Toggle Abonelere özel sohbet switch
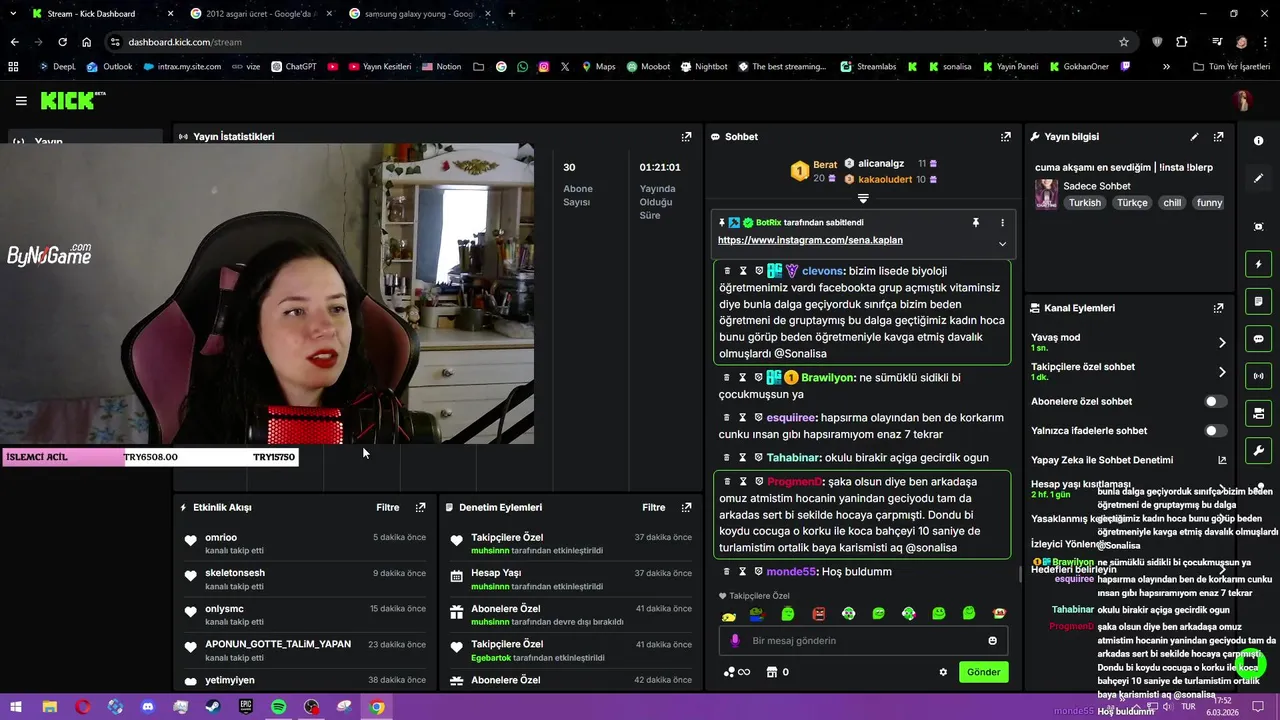Screen dimensions: 1280x720 pos(1215,402)
